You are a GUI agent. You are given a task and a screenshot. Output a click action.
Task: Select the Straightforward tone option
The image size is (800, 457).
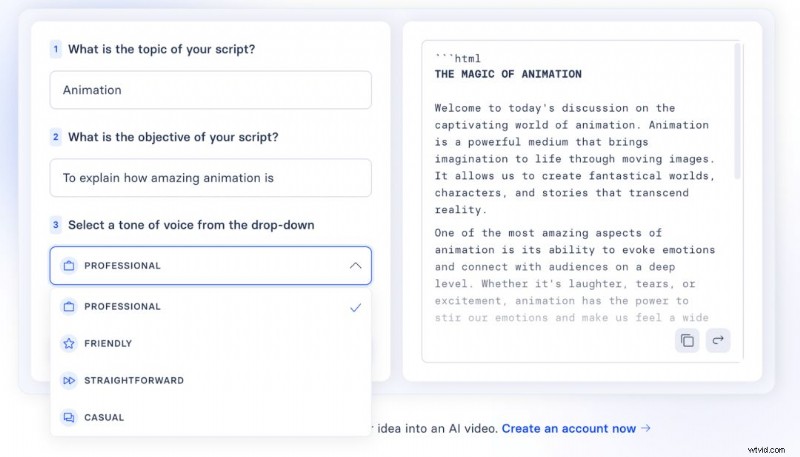211,380
